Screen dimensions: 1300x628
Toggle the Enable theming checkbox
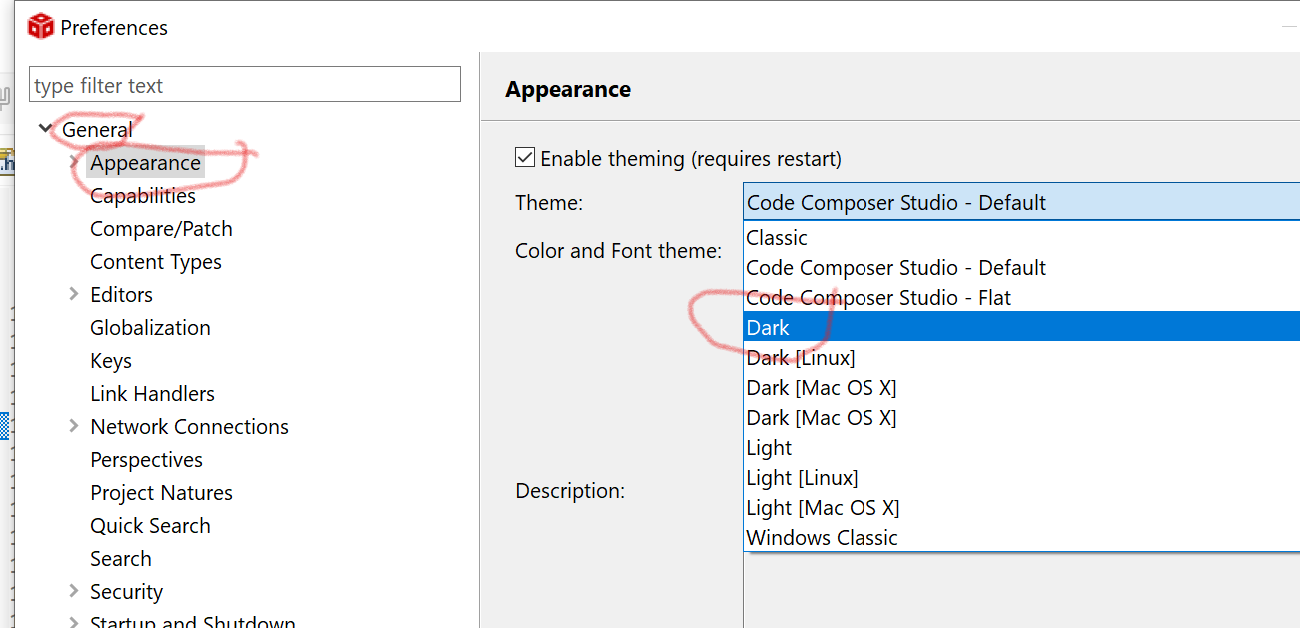coord(525,158)
